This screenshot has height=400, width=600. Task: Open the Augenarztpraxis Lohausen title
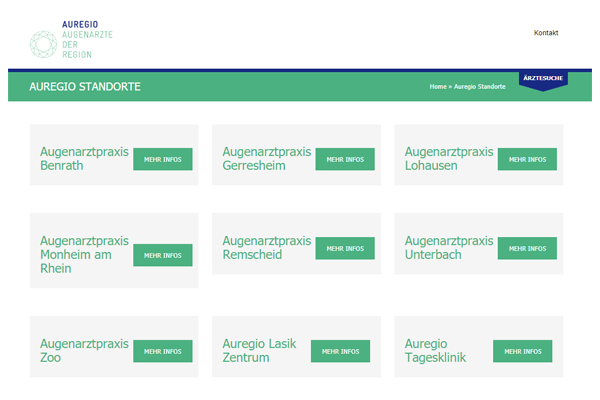point(449,158)
